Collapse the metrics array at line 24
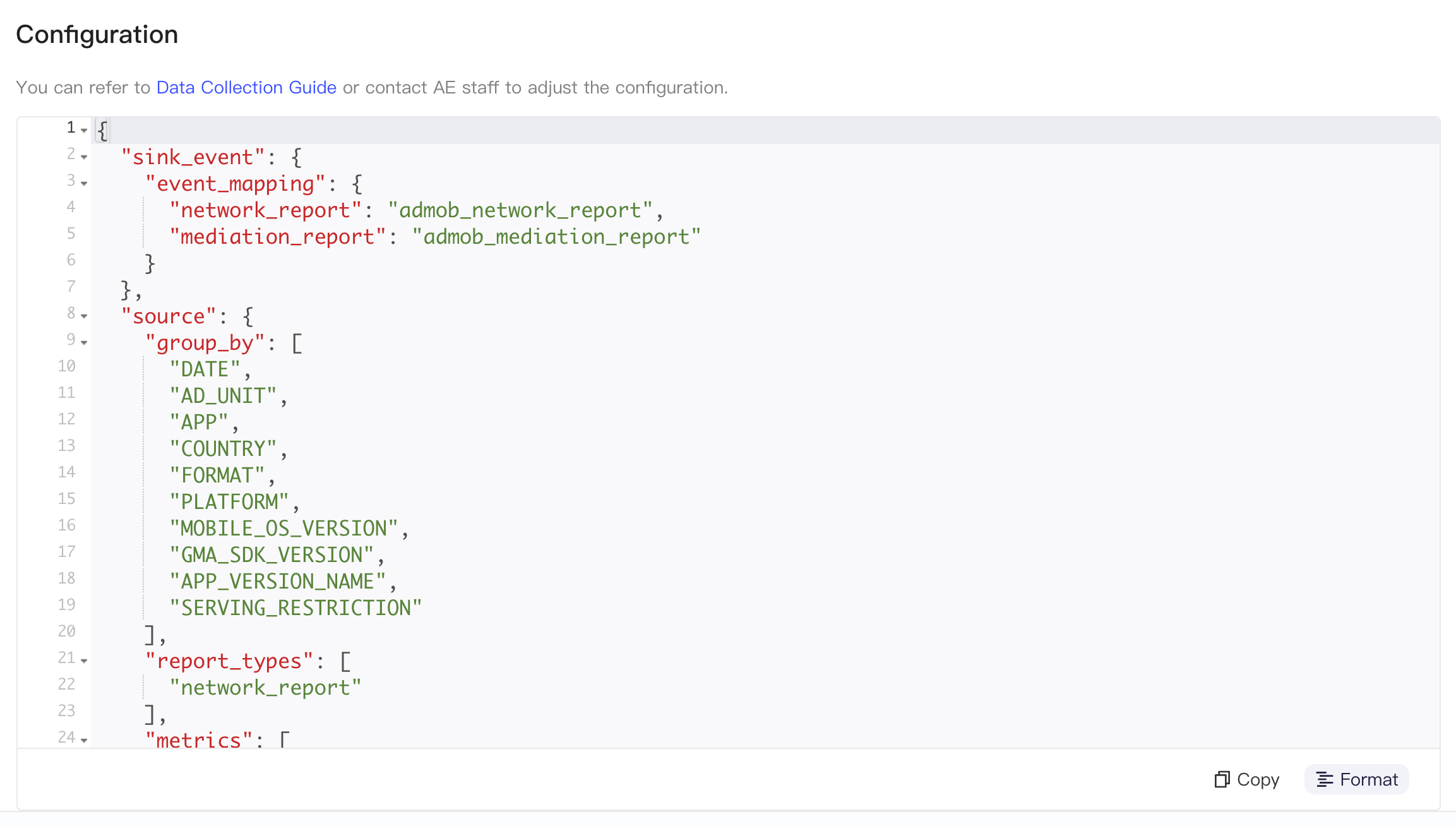 click(84, 740)
